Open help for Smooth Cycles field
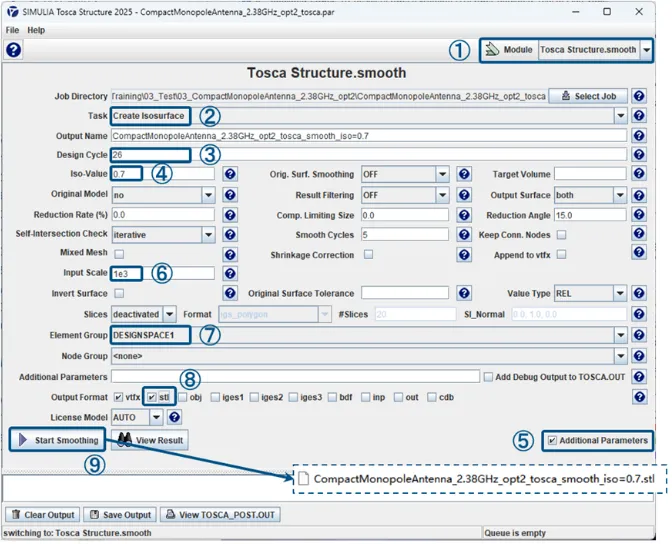 [x=464, y=234]
